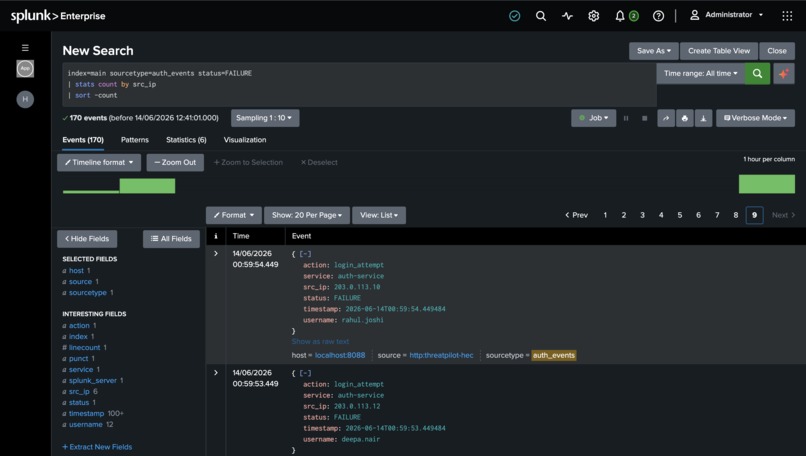Open the settings gear icon
Image resolution: width=806 pixels, height=456 pixels.
[x=594, y=16]
